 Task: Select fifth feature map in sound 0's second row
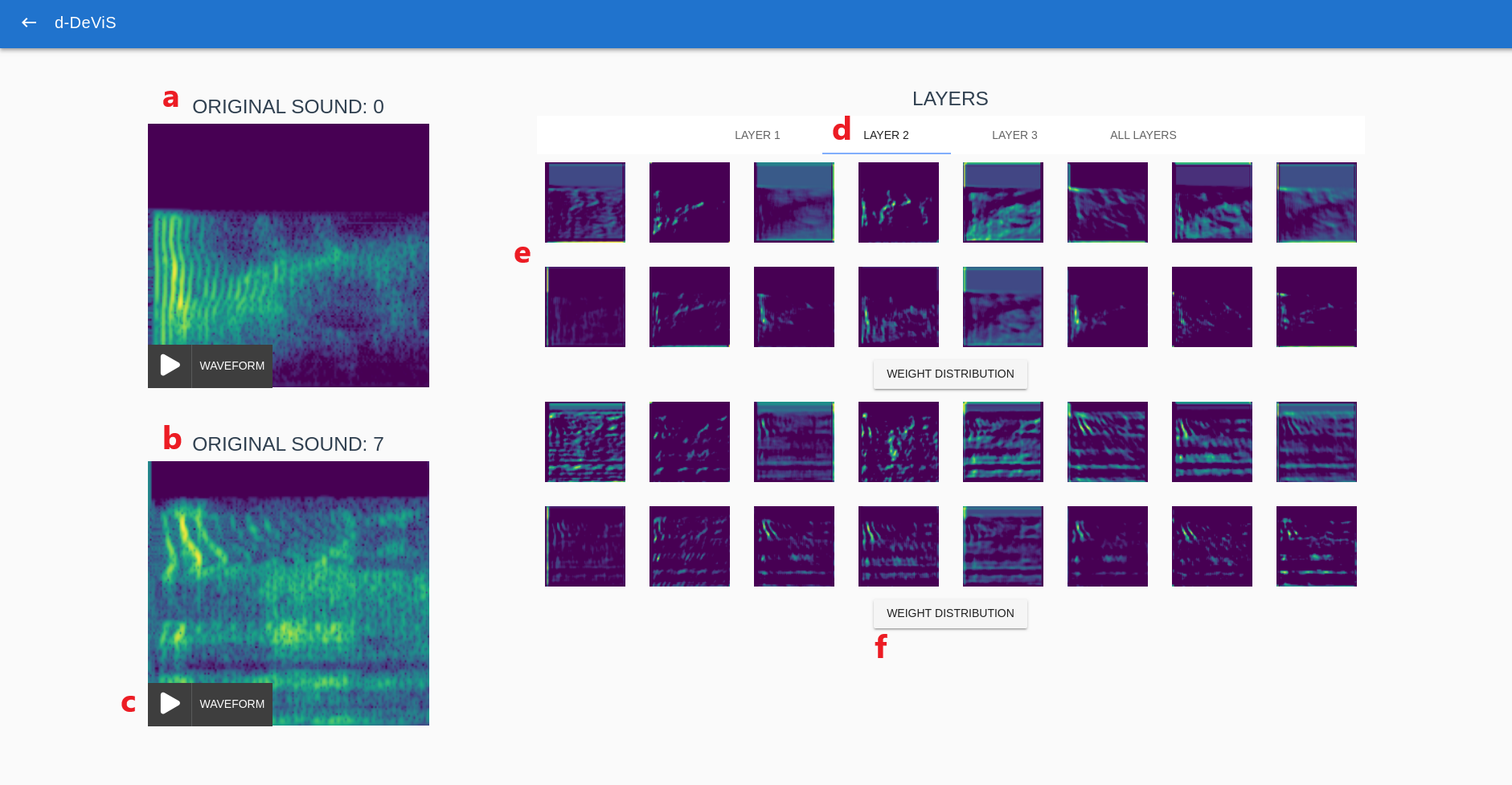pyautogui.click(x=1003, y=307)
